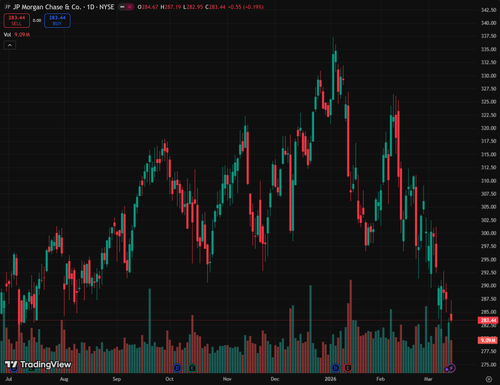Click the −0.55 (−0.19%) change value
Viewport: 500px width, 385px height.
coord(246,7)
